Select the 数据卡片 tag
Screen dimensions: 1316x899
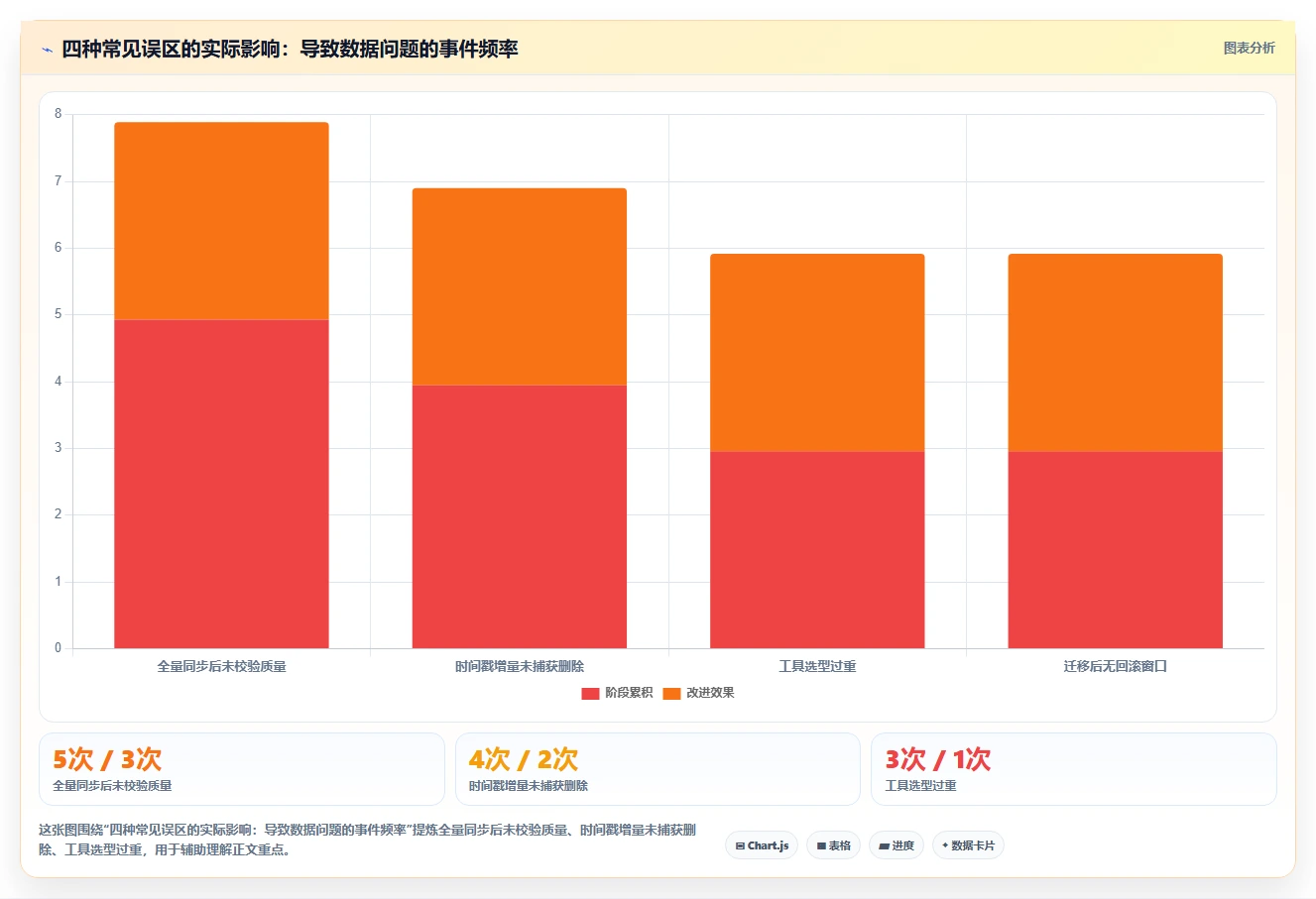[968, 845]
